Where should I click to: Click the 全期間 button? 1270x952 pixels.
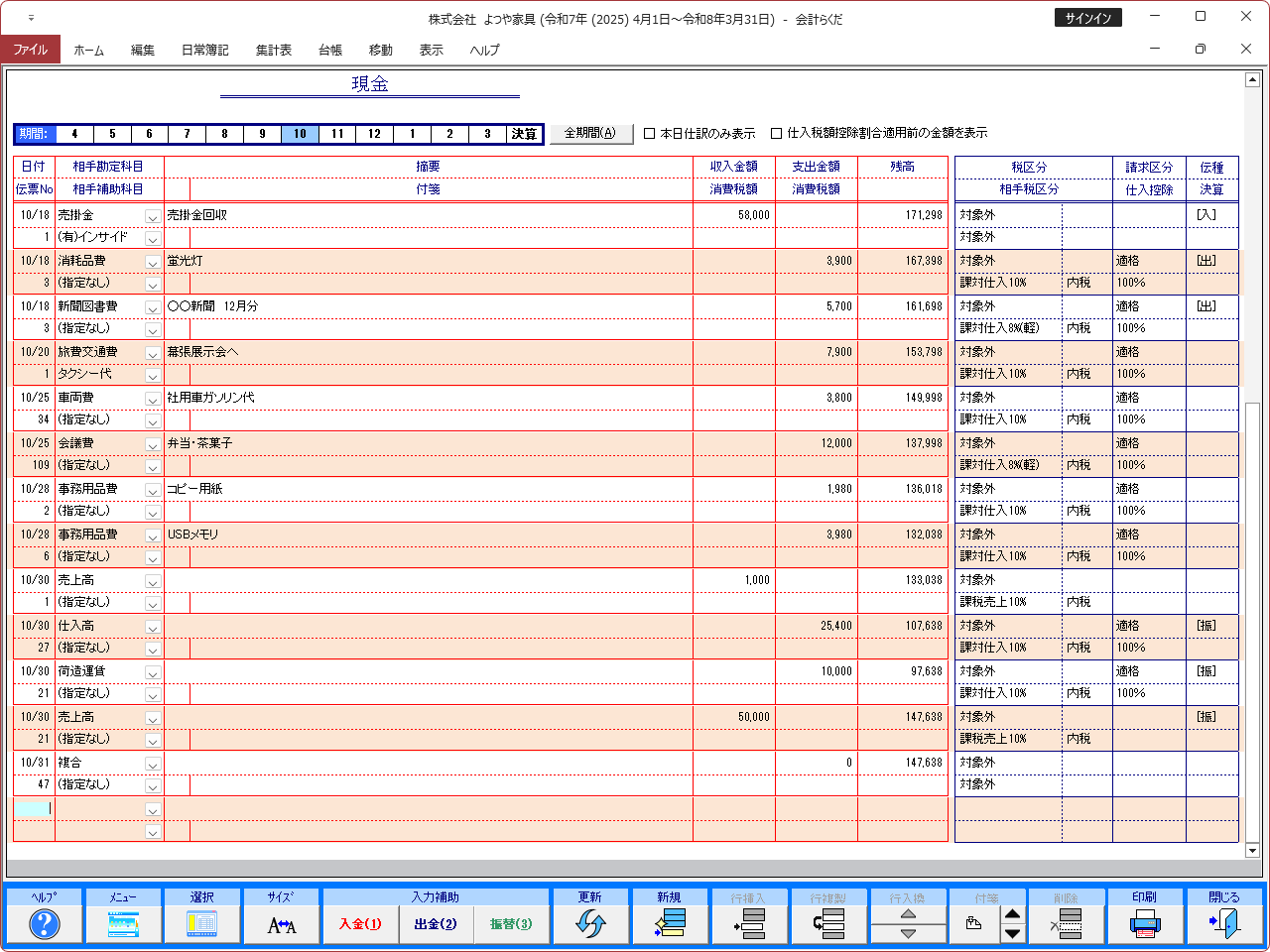(590, 133)
